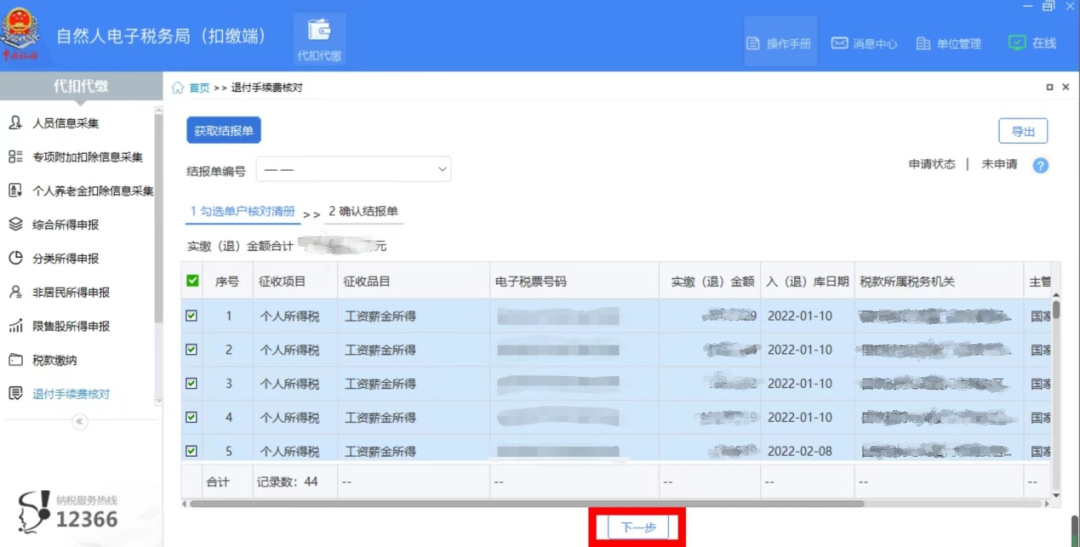Toggle the select-all checkbox in table header
This screenshot has height=547, width=1080.
click(192, 281)
